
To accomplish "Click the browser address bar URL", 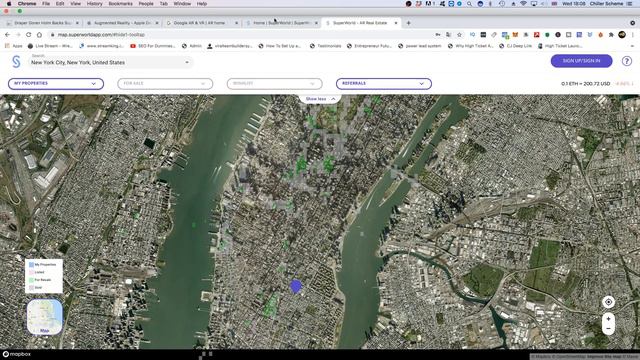I will pos(101,35).
